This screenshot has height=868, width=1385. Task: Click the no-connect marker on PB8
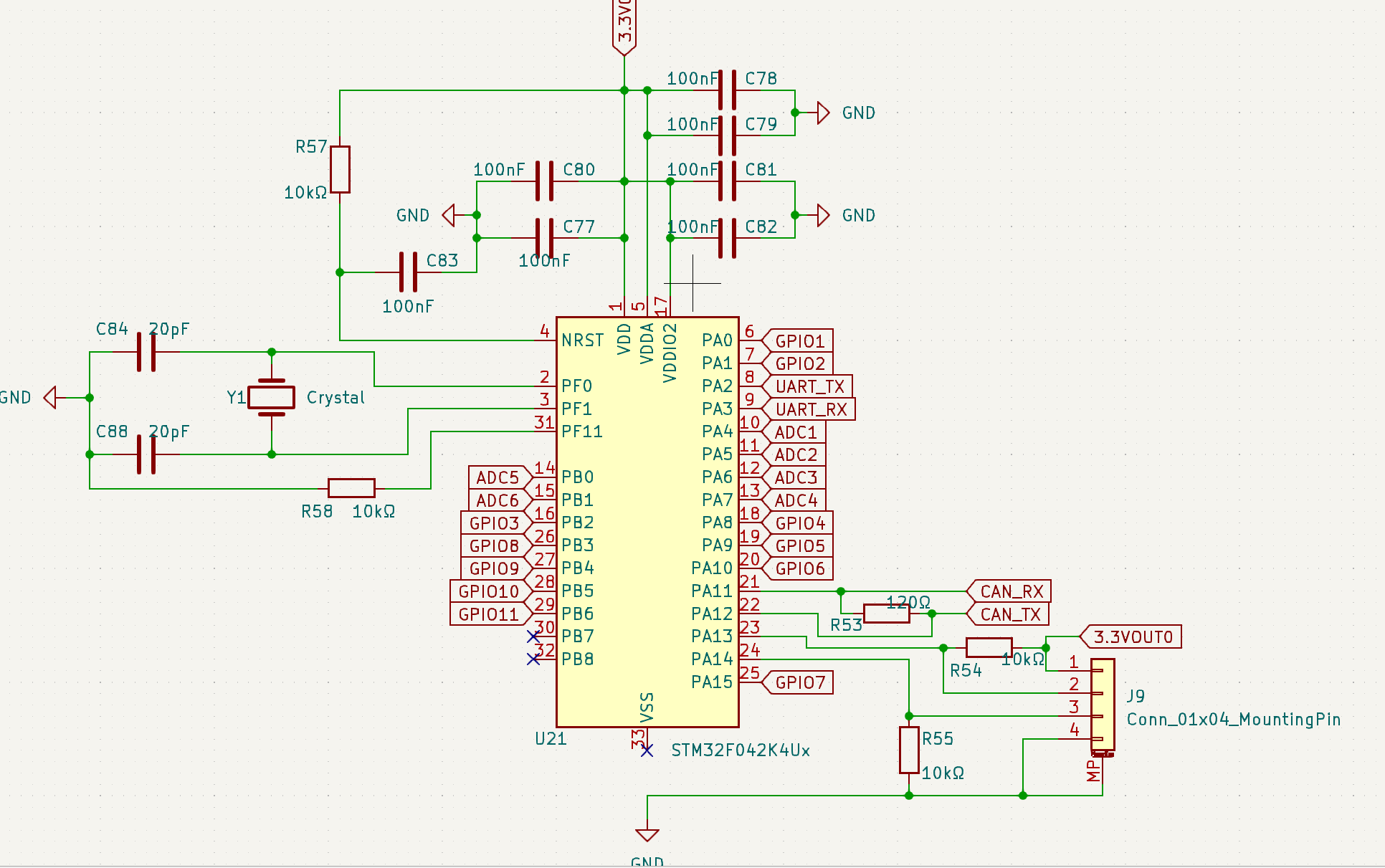[x=533, y=659]
